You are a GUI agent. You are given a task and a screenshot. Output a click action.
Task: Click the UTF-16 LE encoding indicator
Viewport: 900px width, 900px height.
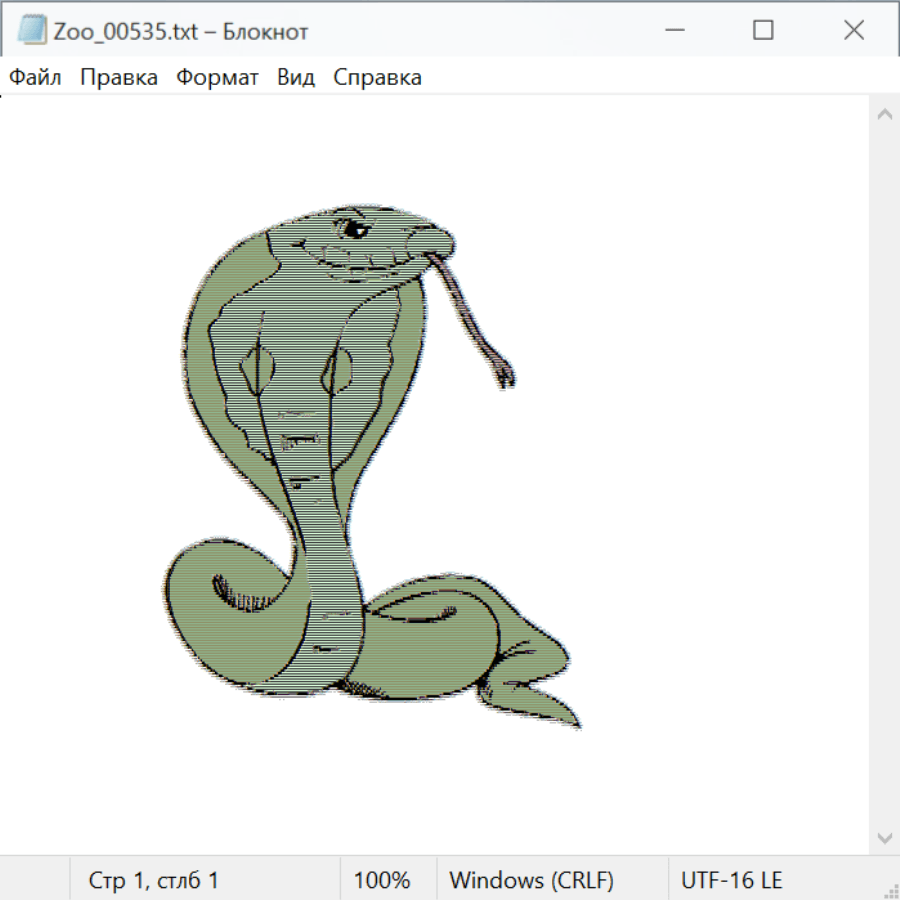(x=732, y=880)
